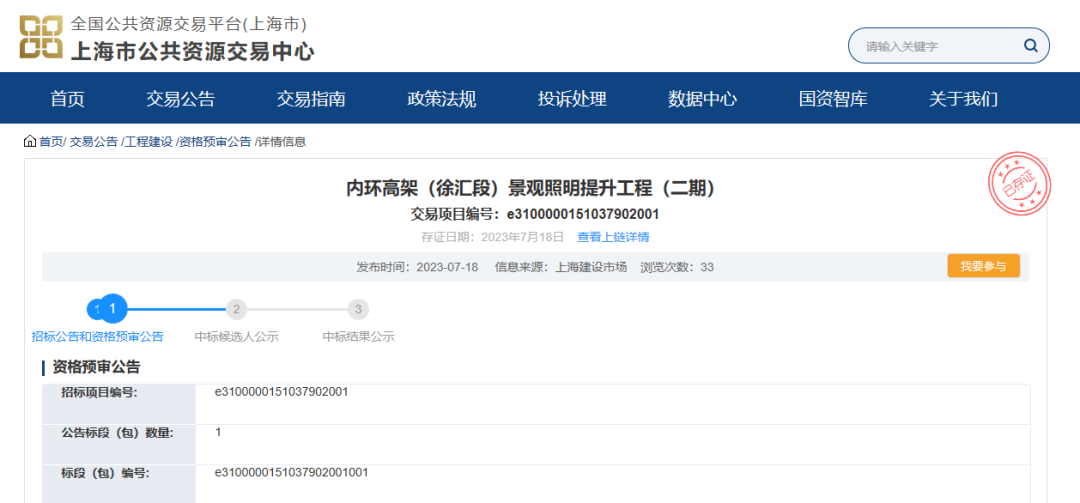Click table value e3100000151037902001
Image resolution: width=1080 pixels, height=503 pixels.
[282, 392]
